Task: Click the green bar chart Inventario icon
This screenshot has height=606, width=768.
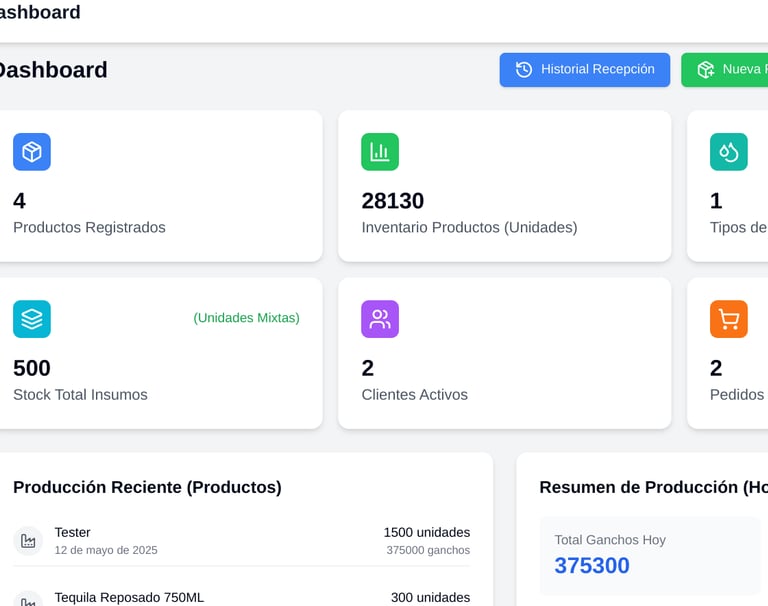Action: coord(380,152)
